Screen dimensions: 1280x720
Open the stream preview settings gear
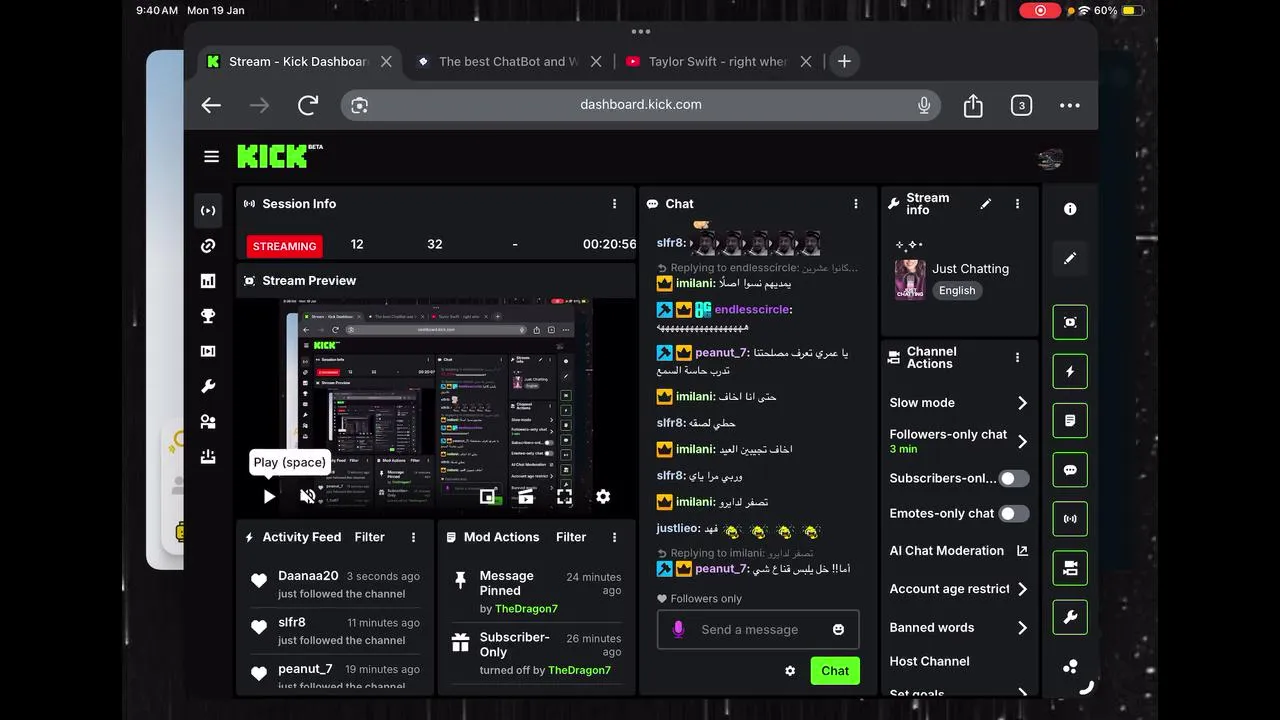[603, 496]
